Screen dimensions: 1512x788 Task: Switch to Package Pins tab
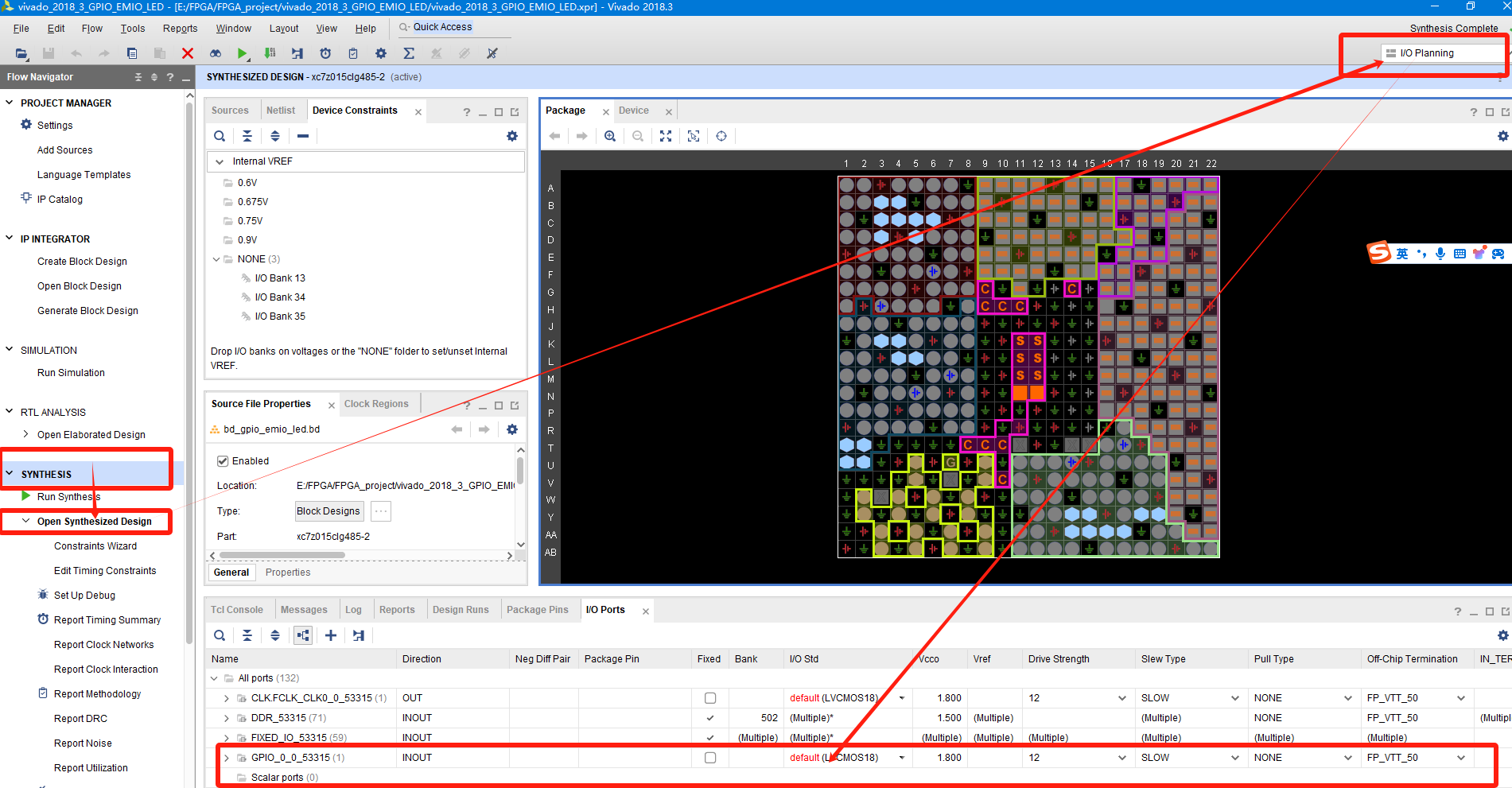[538, 610]
